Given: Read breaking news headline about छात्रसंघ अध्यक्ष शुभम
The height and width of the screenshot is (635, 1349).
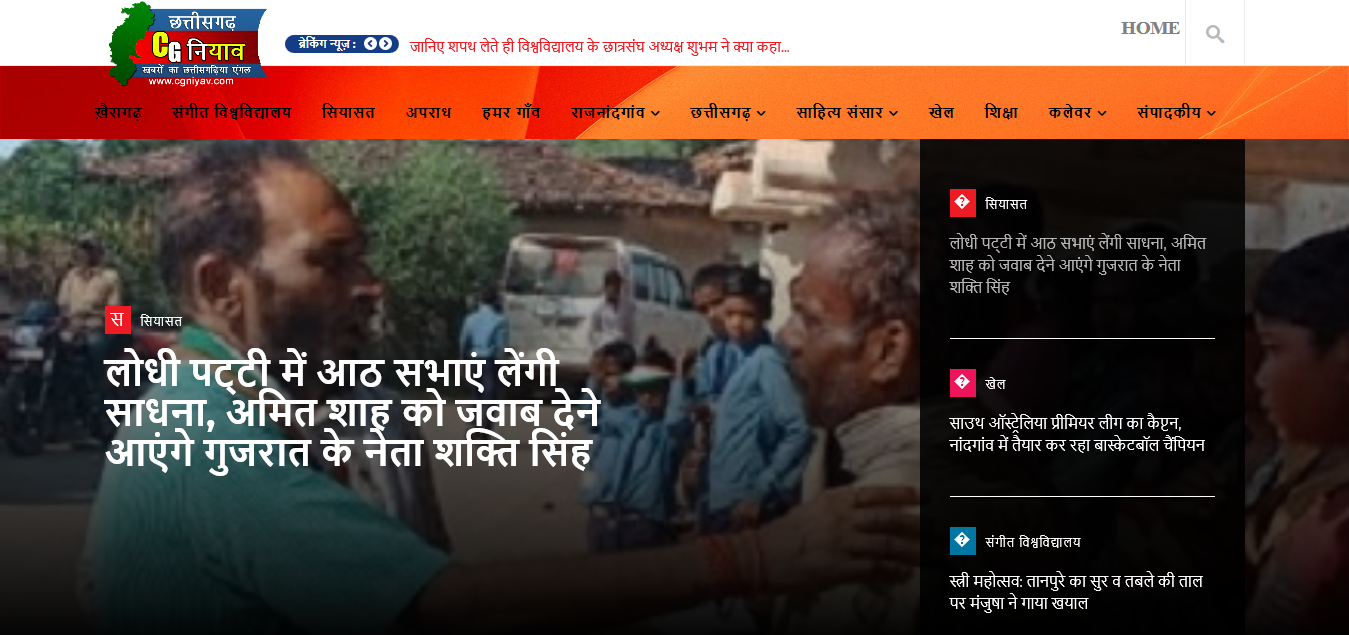Looking at the screenshot, I should 600,46.
